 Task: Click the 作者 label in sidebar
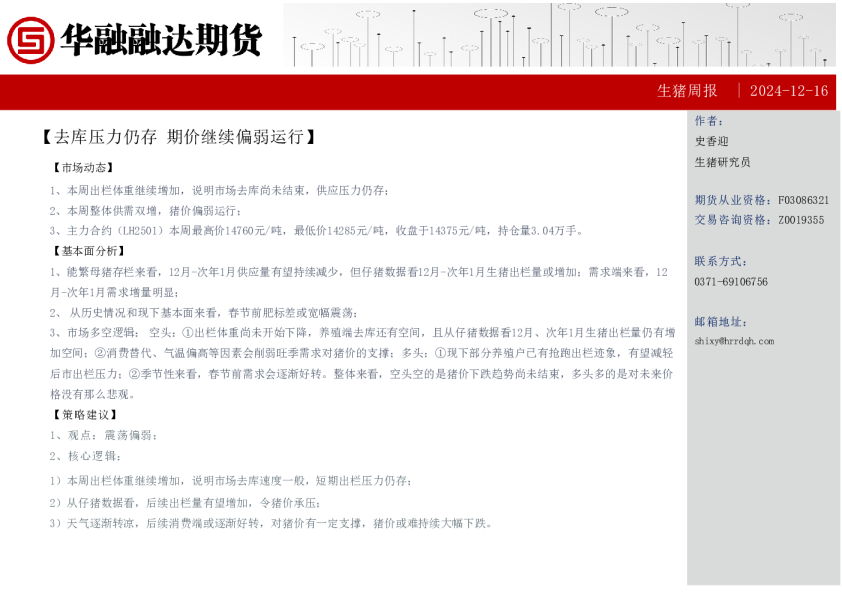pos(708,121)
